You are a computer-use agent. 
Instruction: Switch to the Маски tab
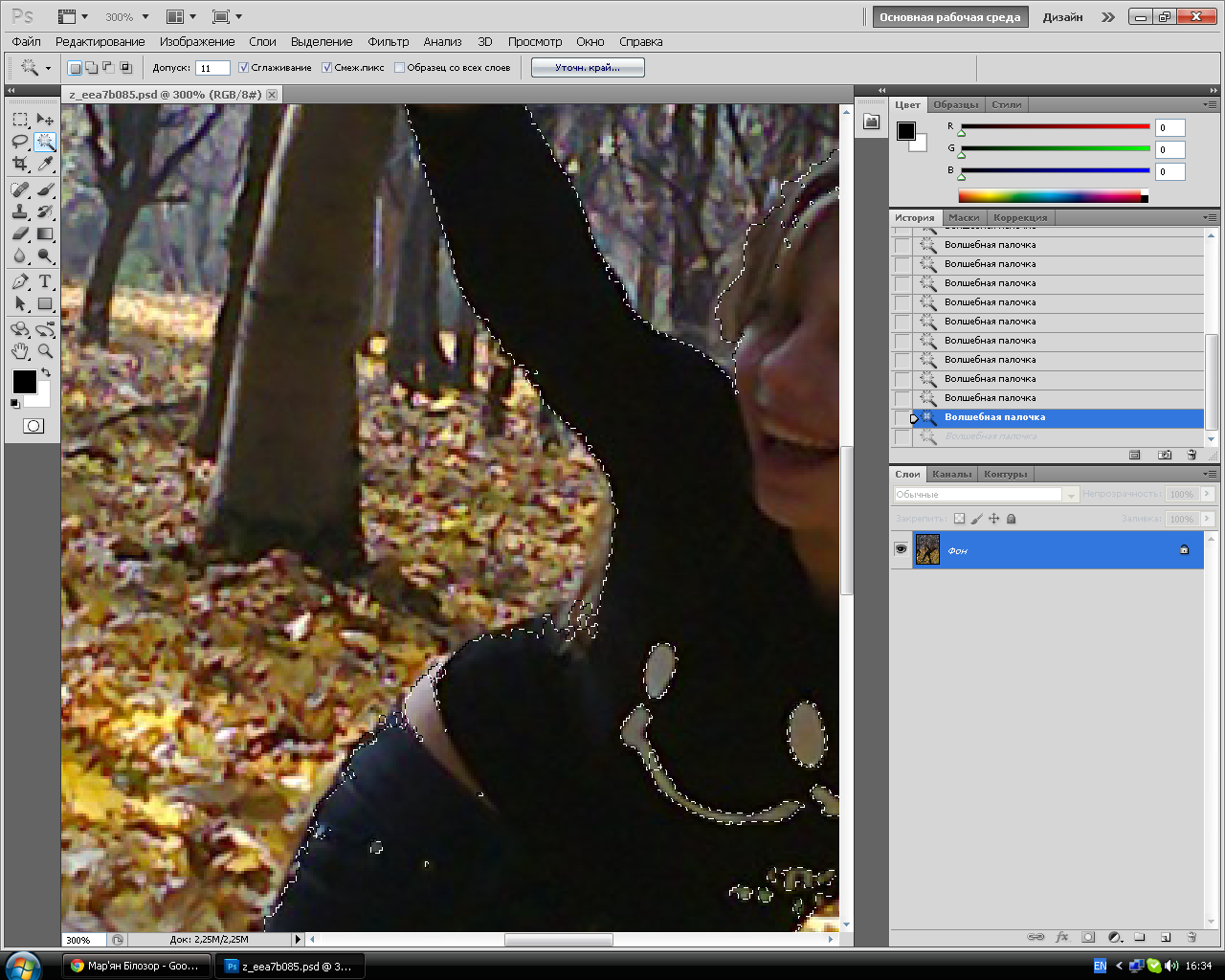964,217
